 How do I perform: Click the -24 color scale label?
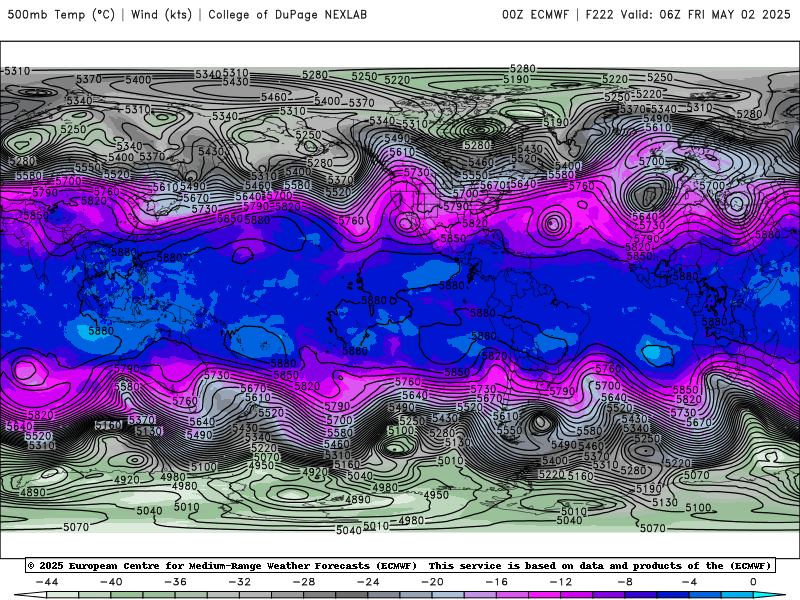coord(368,582)
